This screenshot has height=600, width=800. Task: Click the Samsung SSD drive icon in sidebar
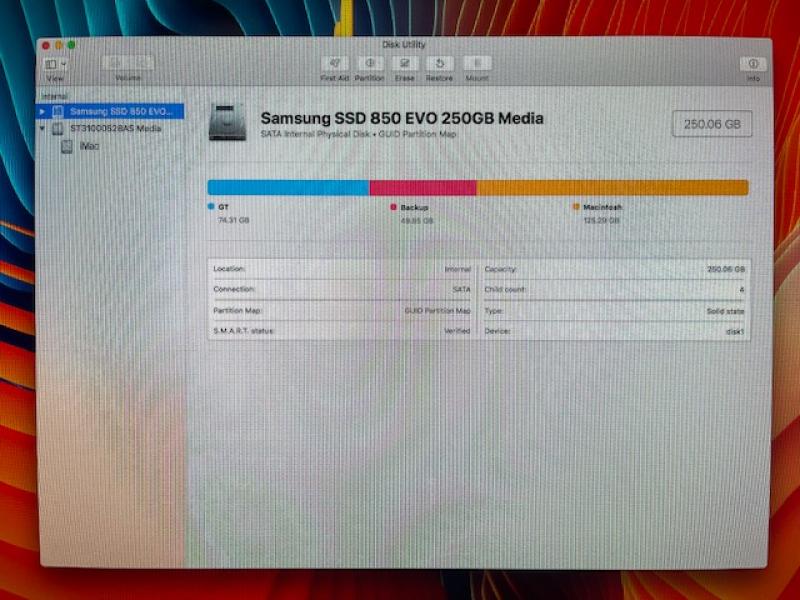[x=58, y=111]
